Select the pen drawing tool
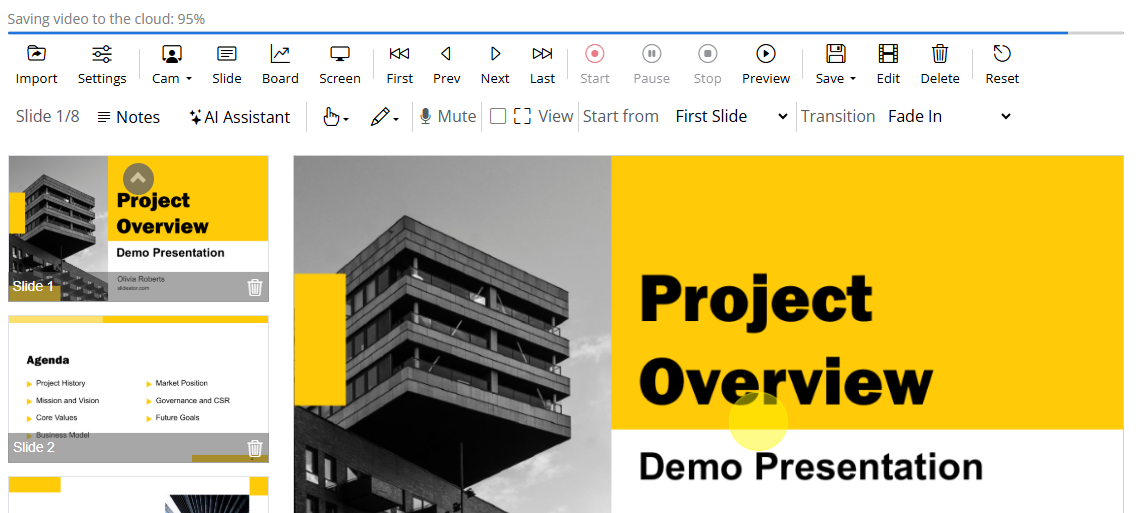The width and height of the screenshot is (1138, 513). coord(380,117)
